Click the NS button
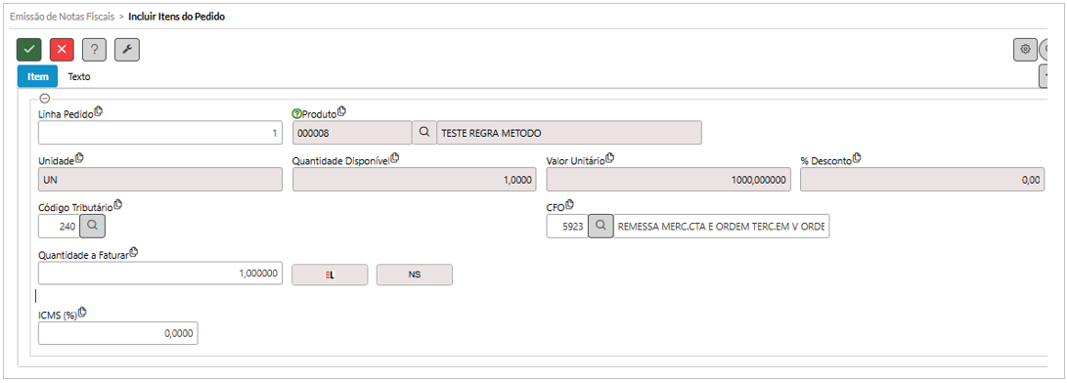Image resolution: width=1067 pixels, height=383 pixels. tap(414, 275)
